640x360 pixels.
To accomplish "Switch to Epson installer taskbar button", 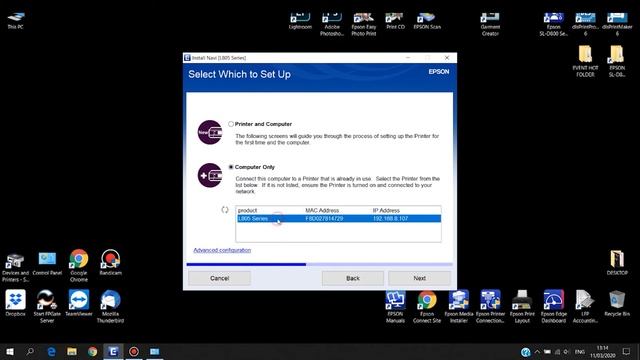I will tap(113, 351).
